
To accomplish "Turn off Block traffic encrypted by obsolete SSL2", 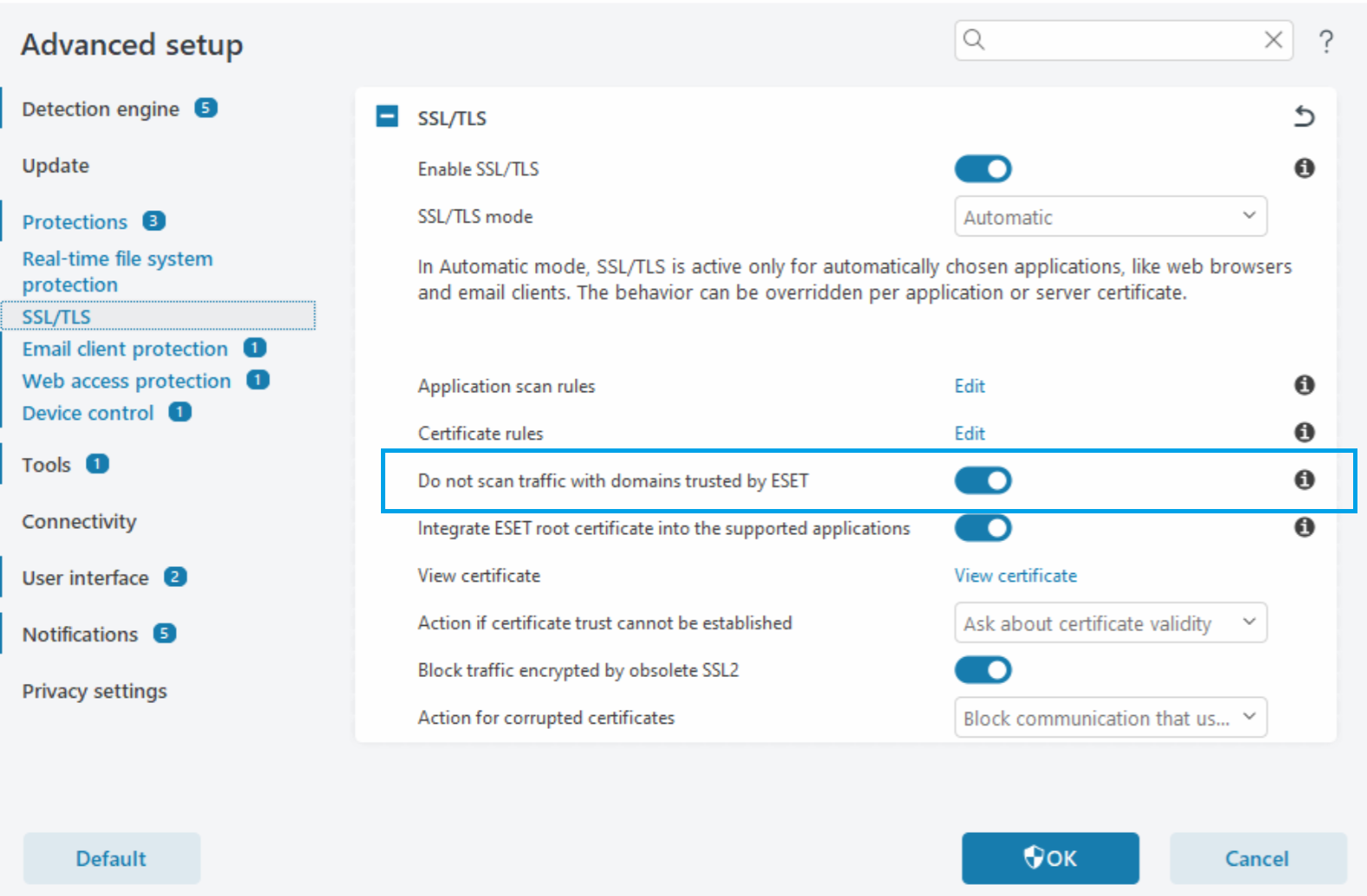I will click(x=983, y=670).
